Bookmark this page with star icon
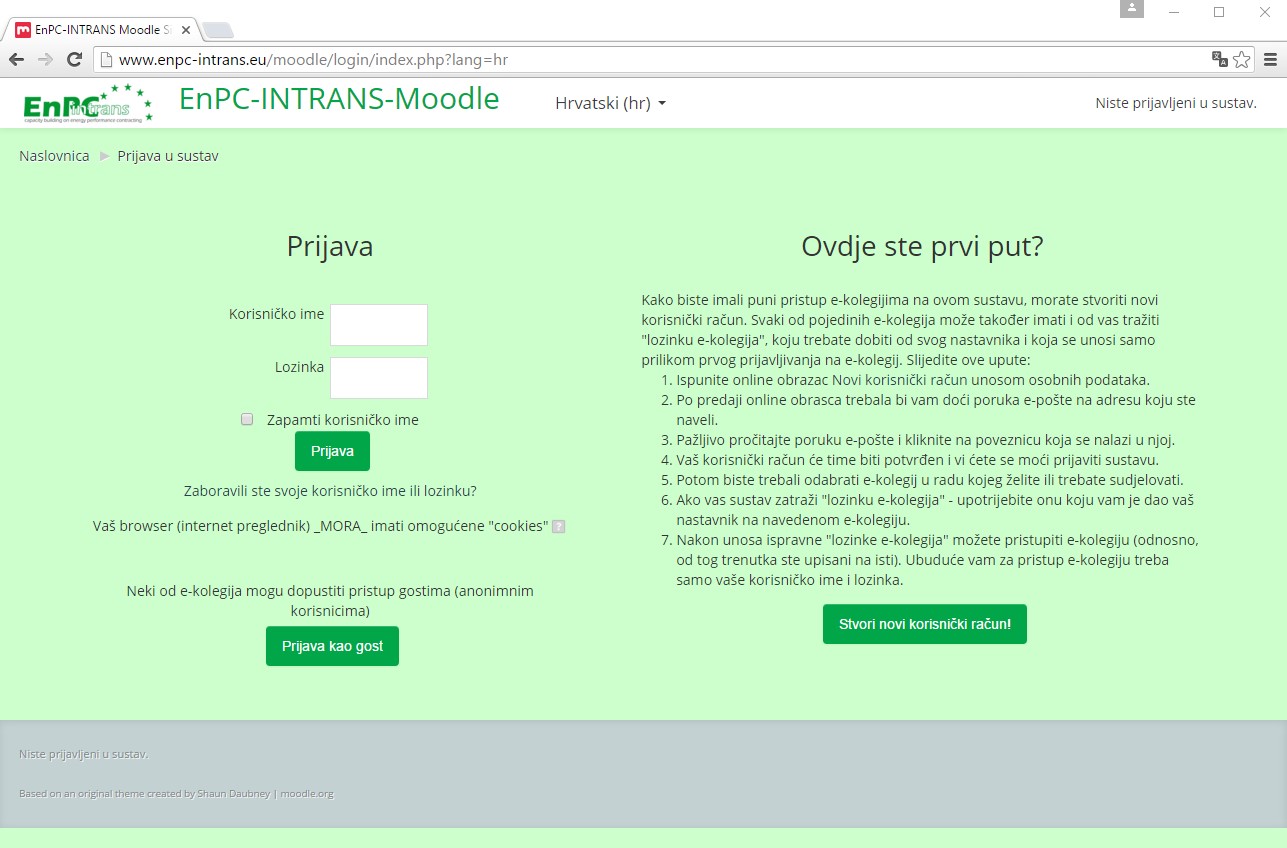 (1242, 60)
